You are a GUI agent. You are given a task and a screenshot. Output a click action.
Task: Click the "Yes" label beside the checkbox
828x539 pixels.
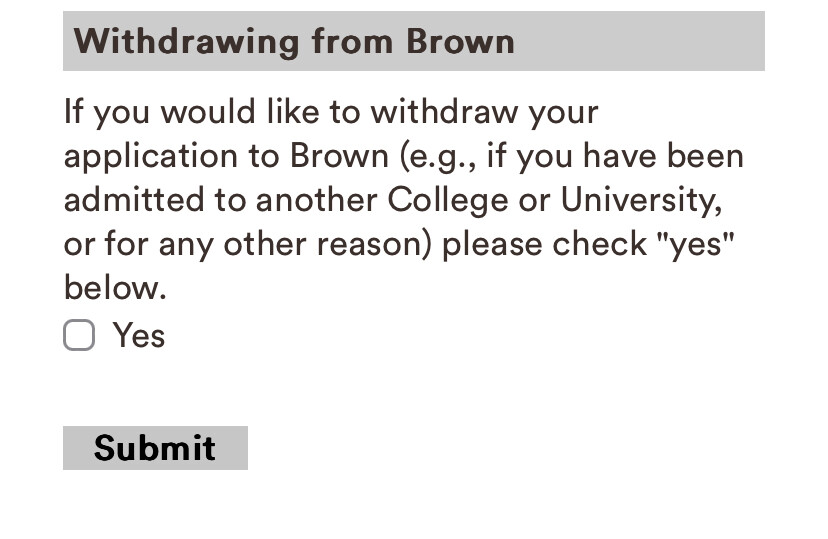coord(139,336)
